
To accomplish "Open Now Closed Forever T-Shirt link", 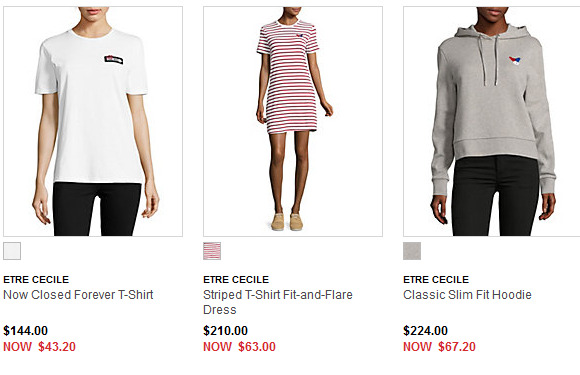I will click(78, 295).
